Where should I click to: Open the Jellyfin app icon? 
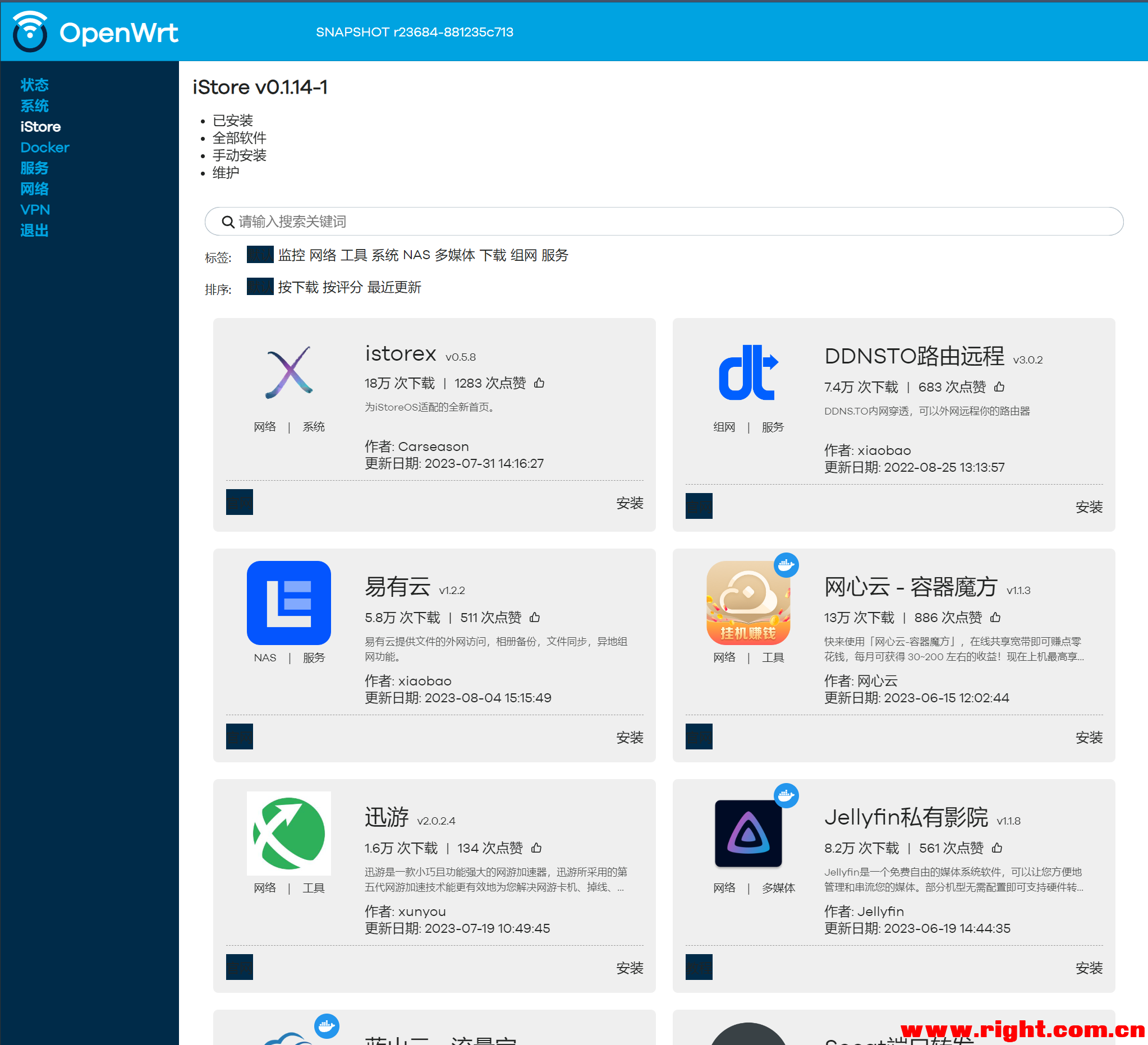pos(748,834)
